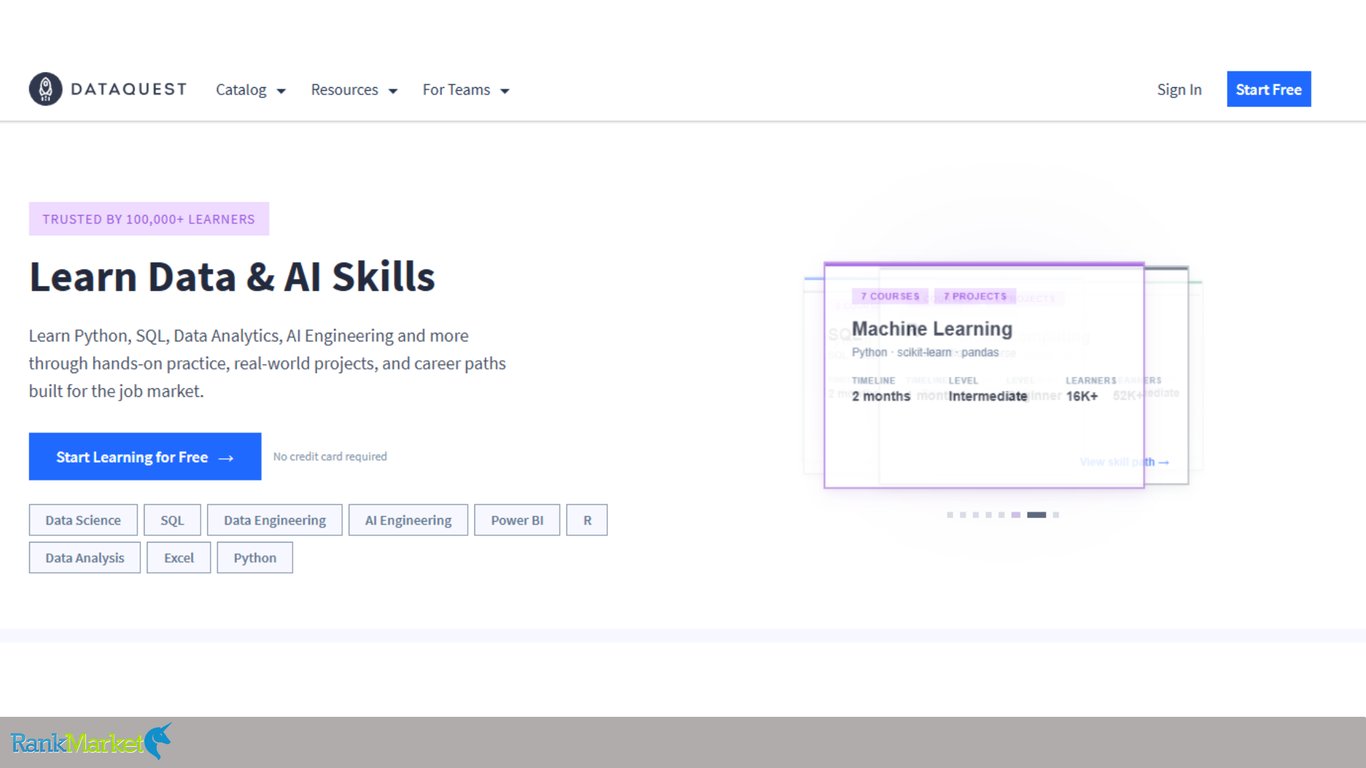This screenshot has height=768, width=1366.
Task: Click the Python · scikit-learn · pandas subtitle
Action: pyautogui.click(x=925, y=353)
